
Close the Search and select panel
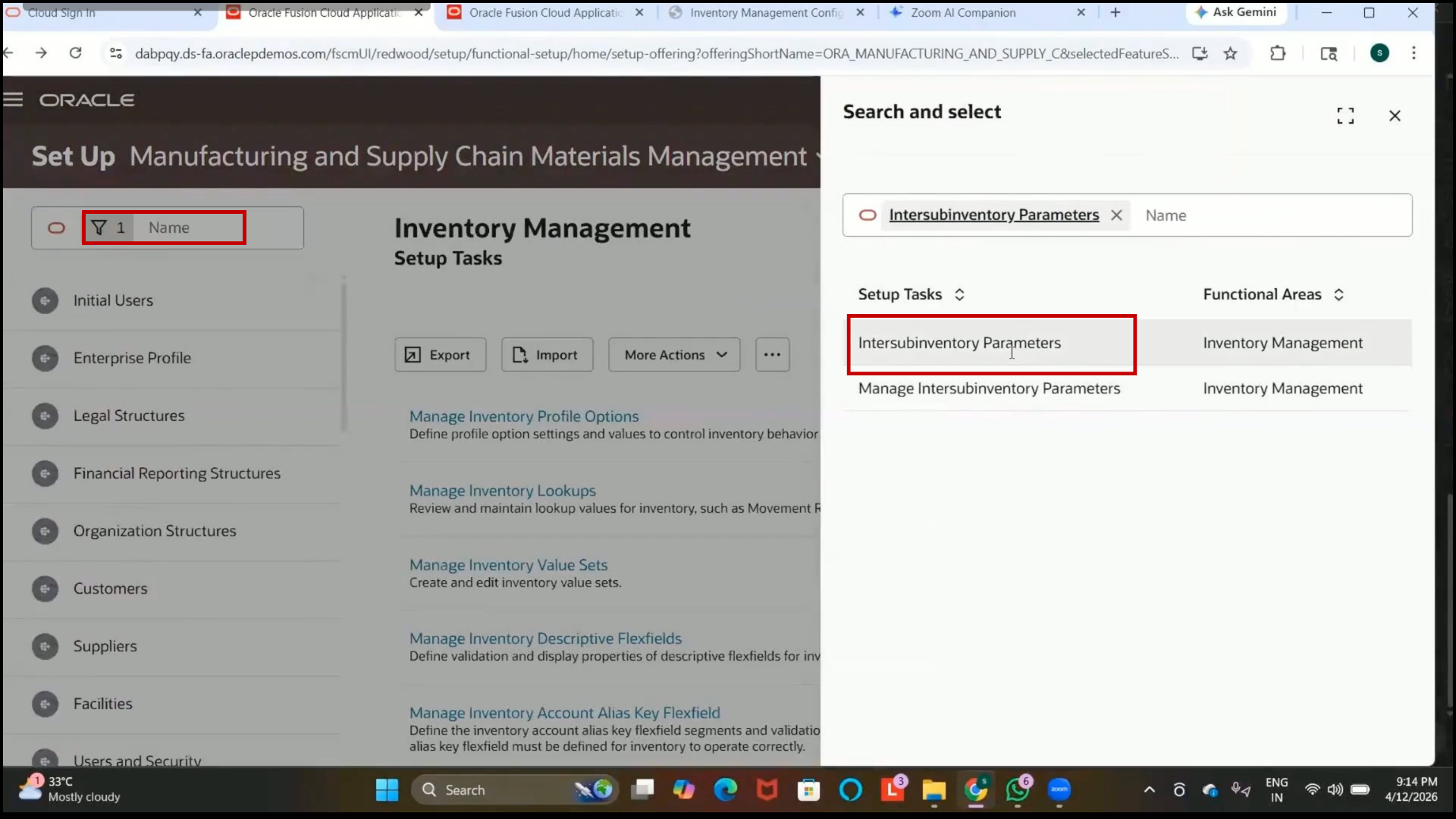point(1395,115)
